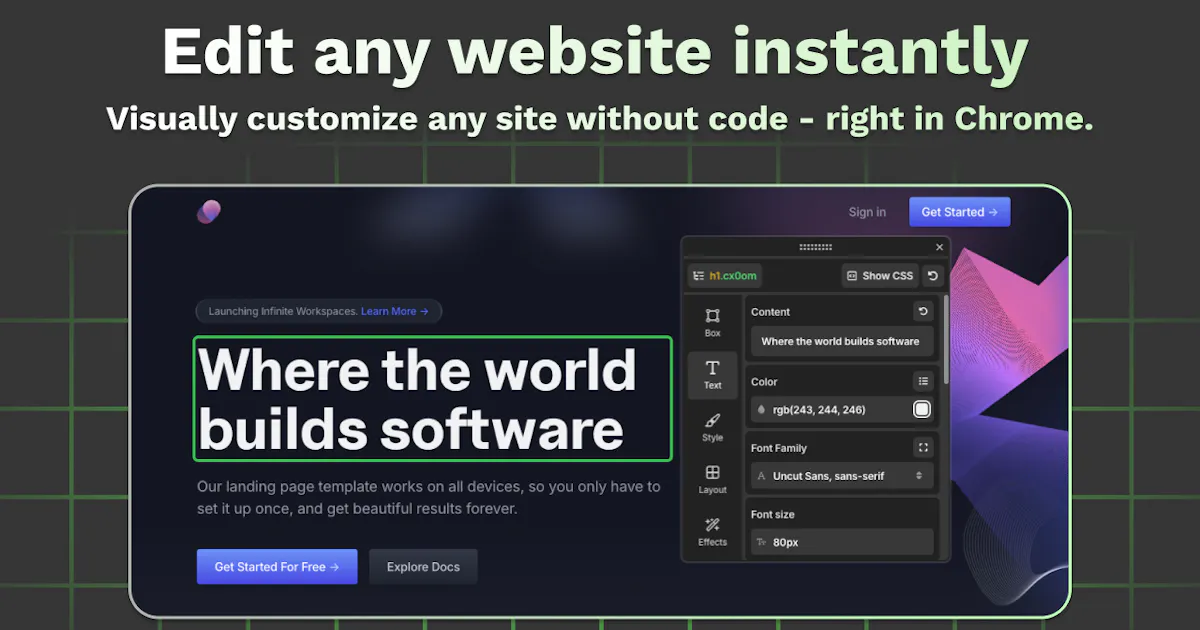Click the Launching Infinite Workspaces badge
Viewport: 1200px width, 630px height.
[x=319, y=311]
